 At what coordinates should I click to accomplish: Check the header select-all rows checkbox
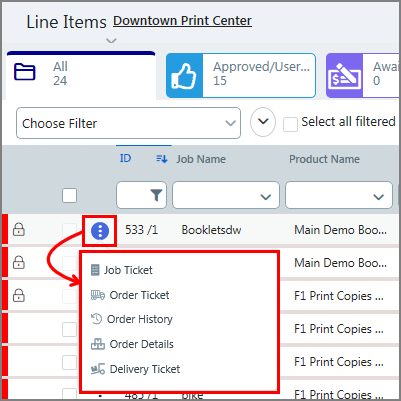tap(69, 195)
